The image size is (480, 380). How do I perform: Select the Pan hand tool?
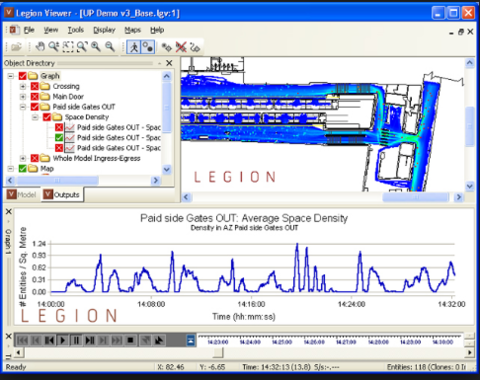click(x=40, y=47)
